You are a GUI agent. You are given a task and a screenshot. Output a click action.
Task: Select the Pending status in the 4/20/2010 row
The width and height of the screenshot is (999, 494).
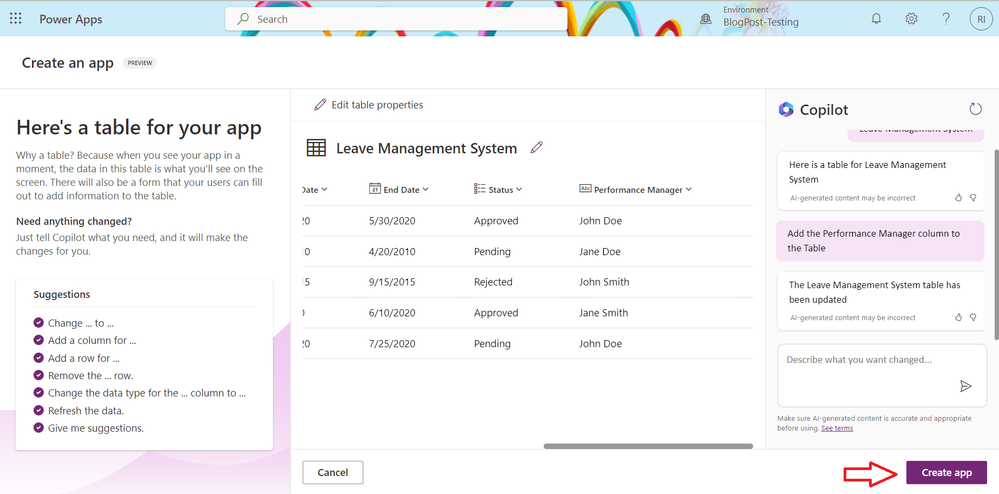coord(492,252)
